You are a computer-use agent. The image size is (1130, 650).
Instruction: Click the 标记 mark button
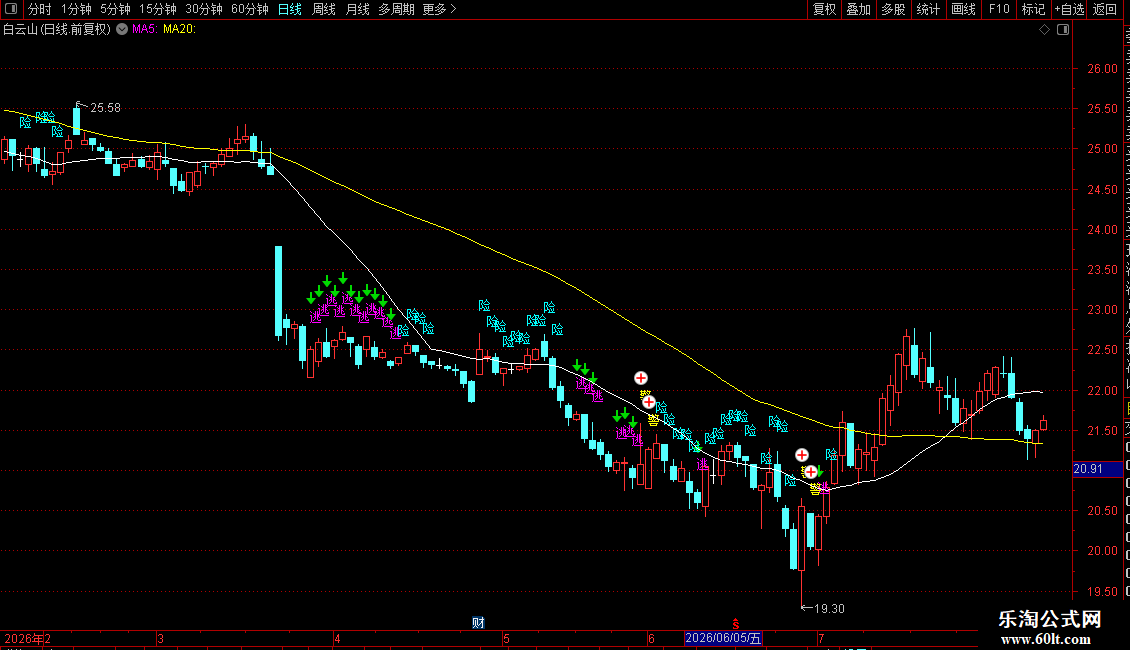[x=1033, y=9]
